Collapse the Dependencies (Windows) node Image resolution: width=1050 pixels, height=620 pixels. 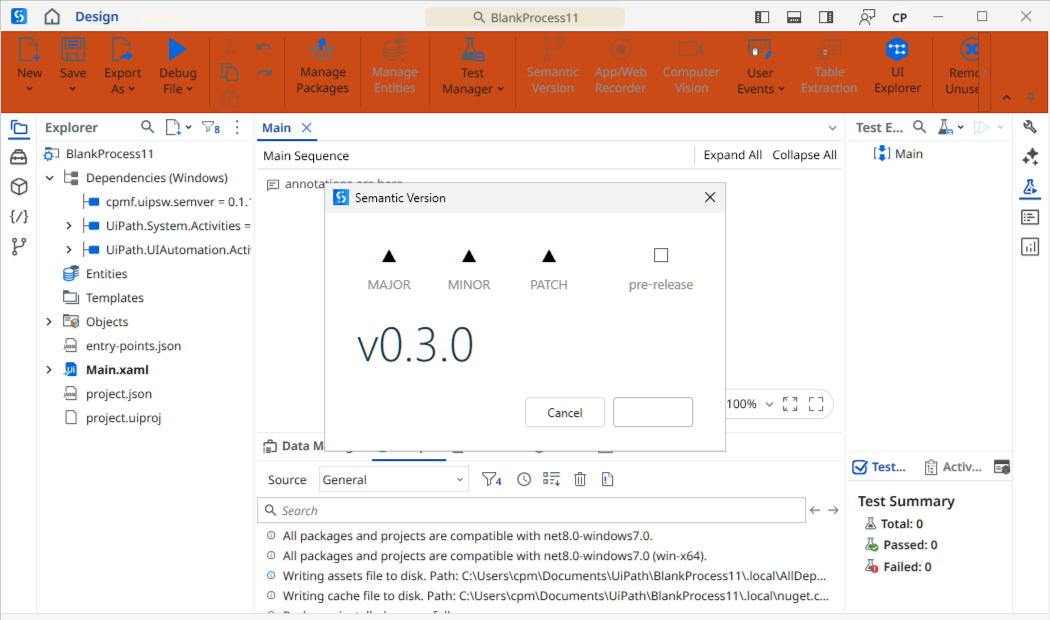(50, 178)
